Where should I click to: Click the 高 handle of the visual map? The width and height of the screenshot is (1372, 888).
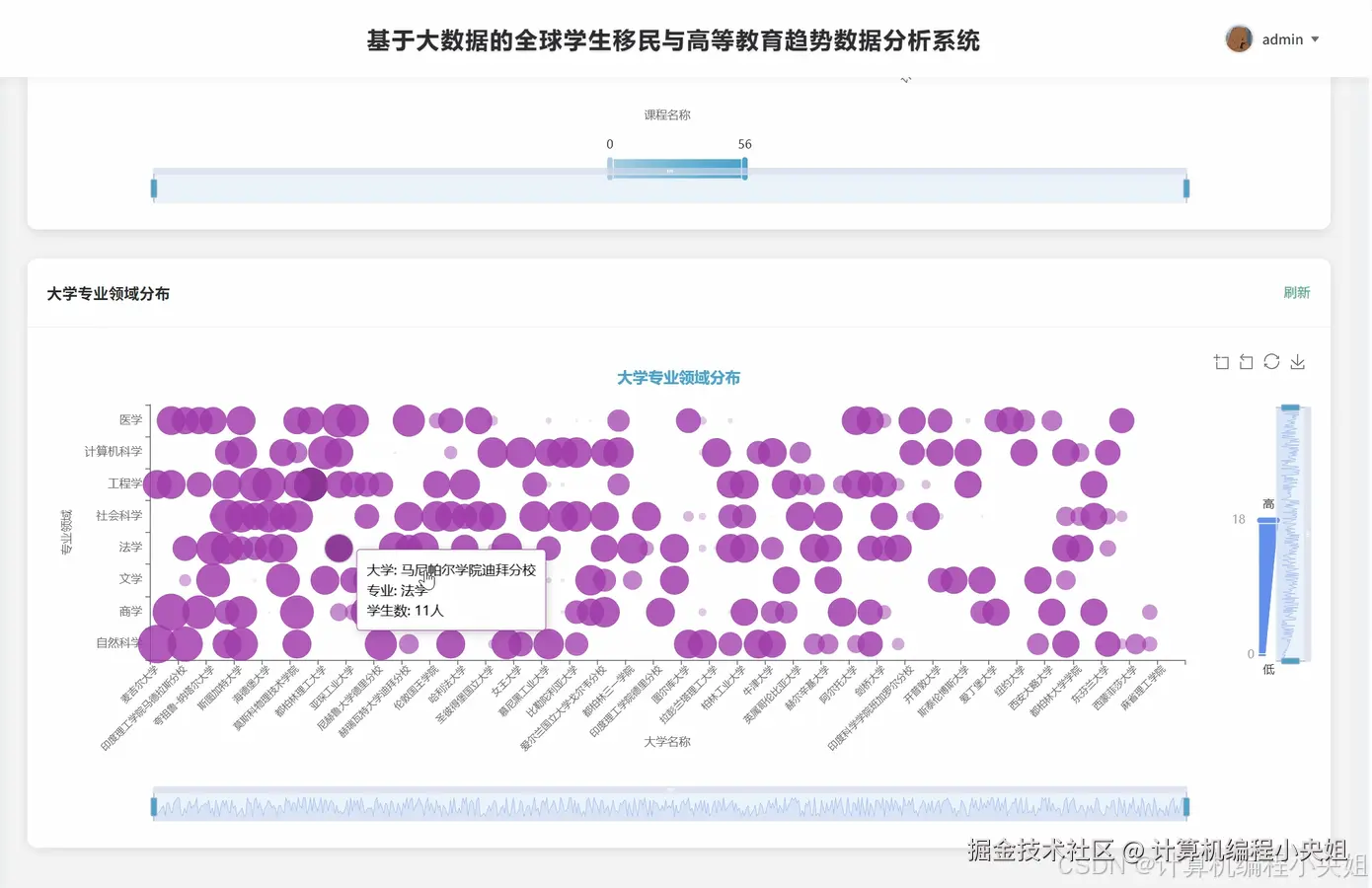[1268, 519]
